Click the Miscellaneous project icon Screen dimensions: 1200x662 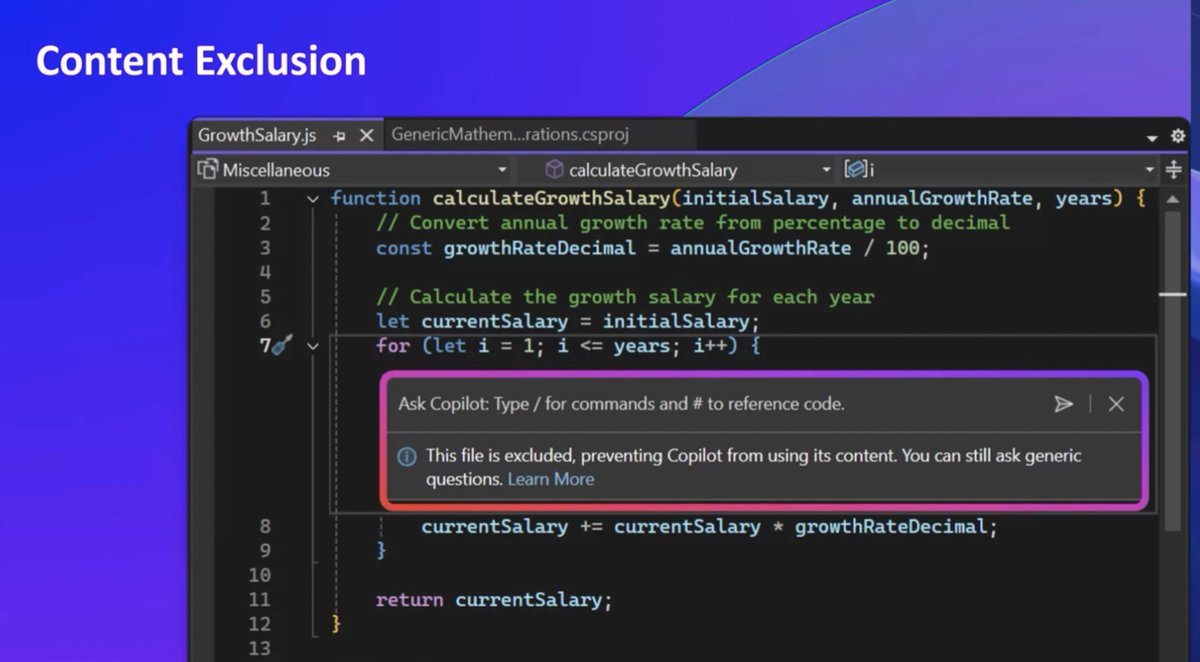click(208, 170)
